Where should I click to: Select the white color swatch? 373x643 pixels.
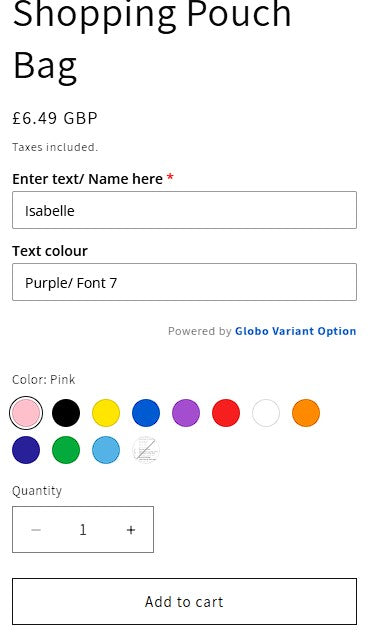[266, 413]
